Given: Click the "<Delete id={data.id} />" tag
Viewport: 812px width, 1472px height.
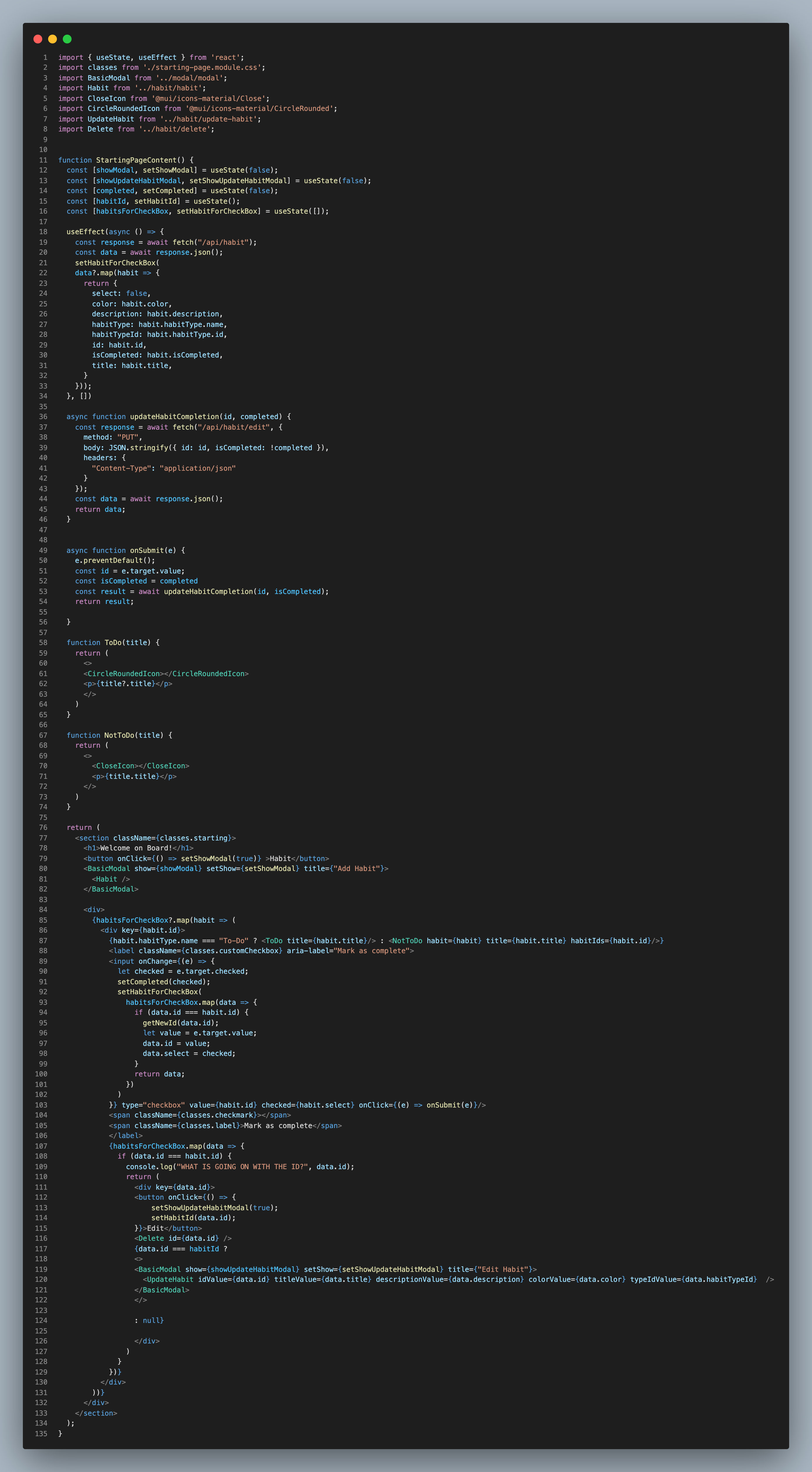Looking at the screenshot, I should (183, 1239).
